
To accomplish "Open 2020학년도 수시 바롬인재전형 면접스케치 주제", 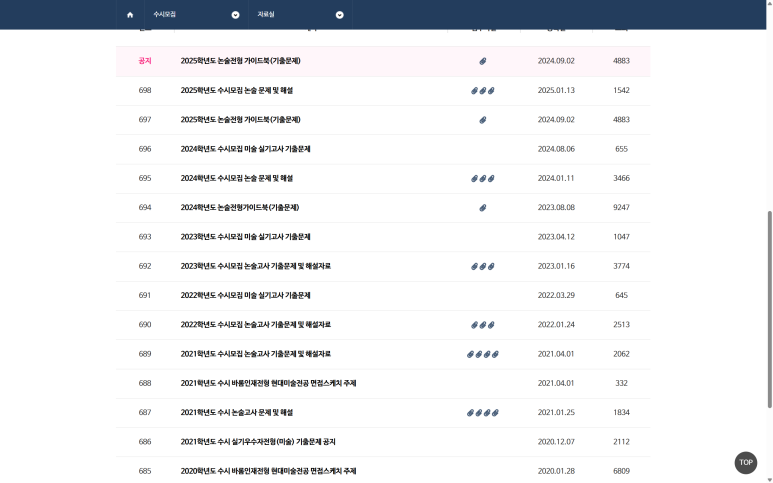I will tap(268, 471).
